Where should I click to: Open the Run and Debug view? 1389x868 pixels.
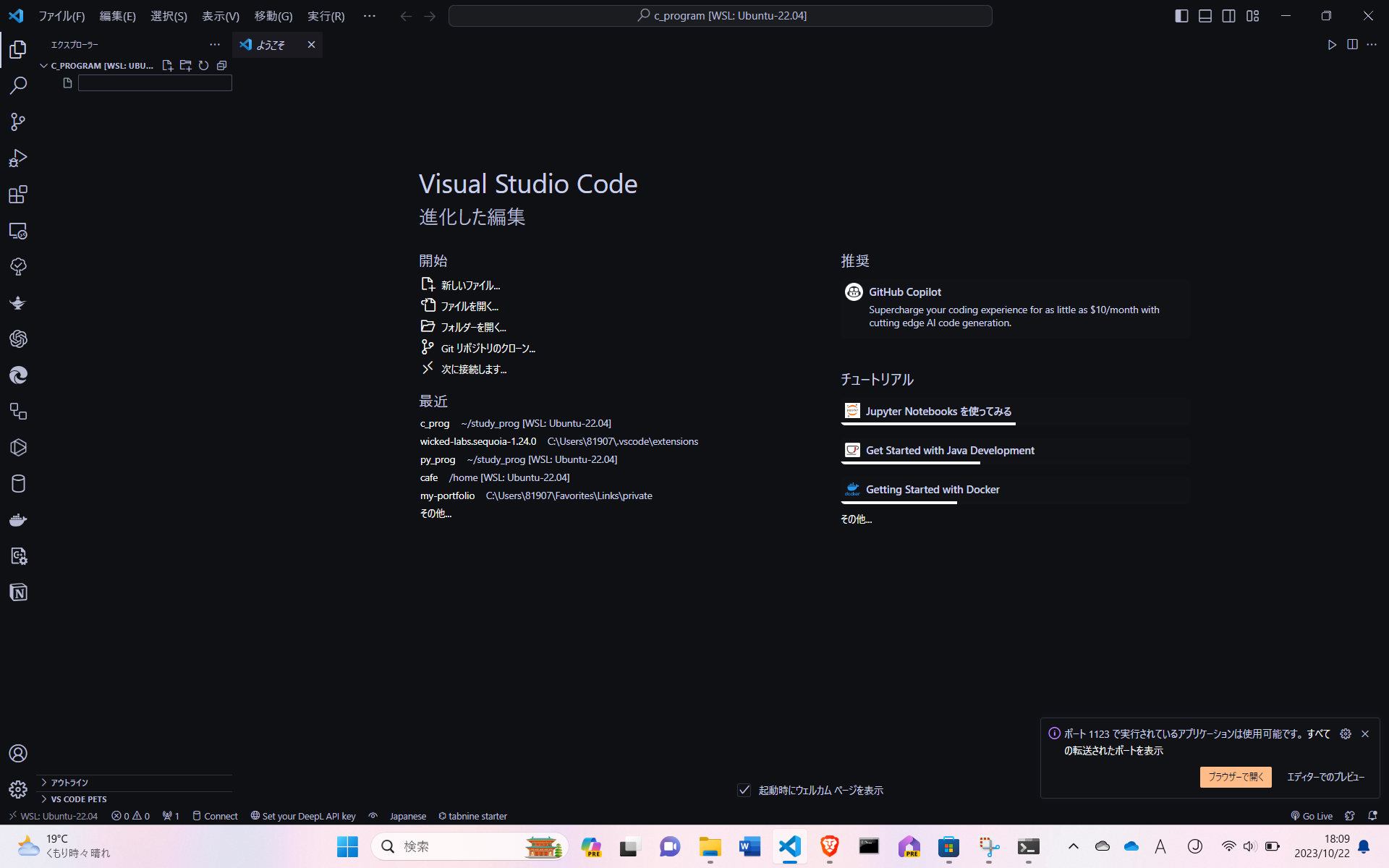point(18,158)
